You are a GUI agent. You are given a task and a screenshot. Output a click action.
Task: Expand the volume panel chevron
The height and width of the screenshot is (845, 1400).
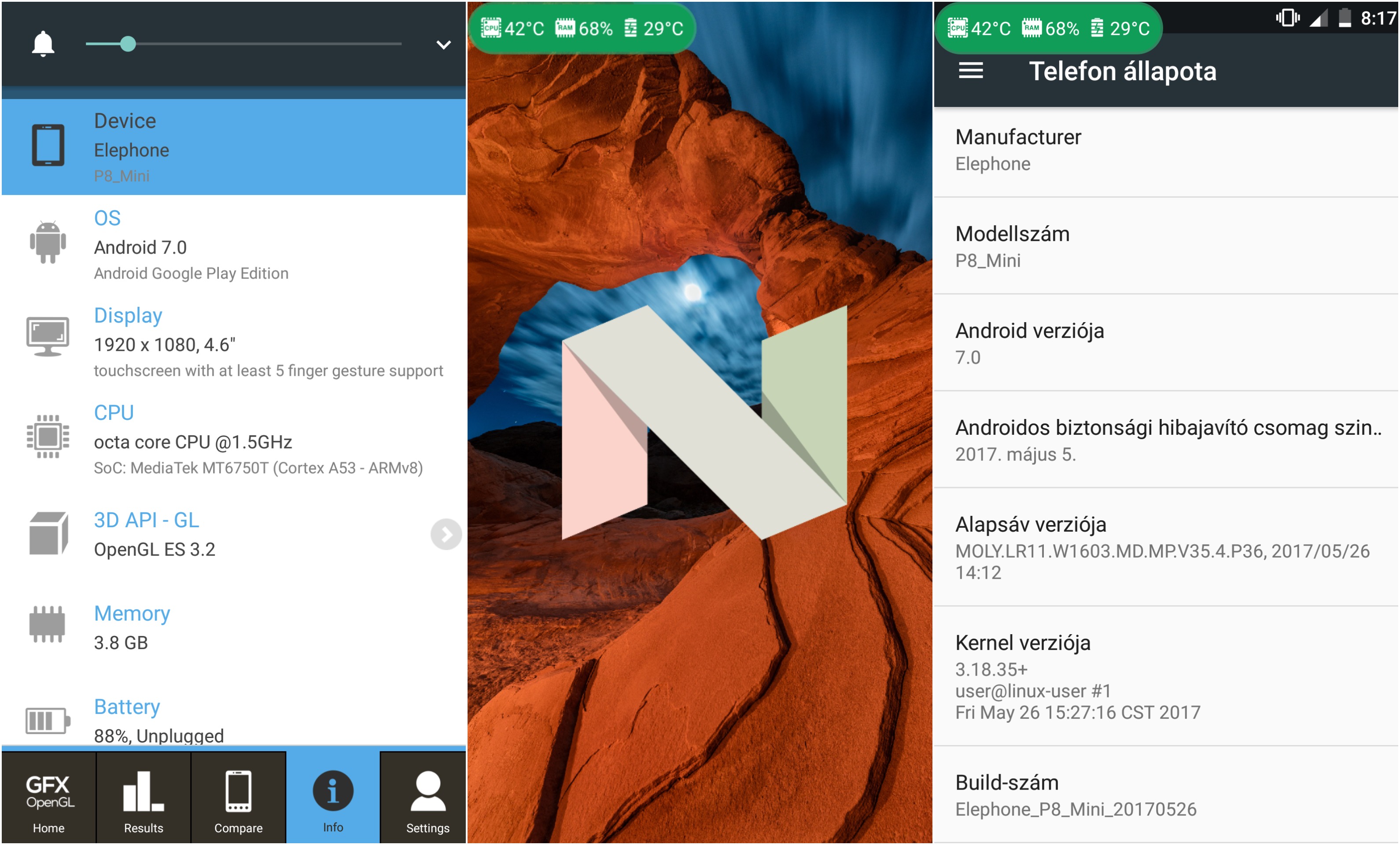pos(443,44)
